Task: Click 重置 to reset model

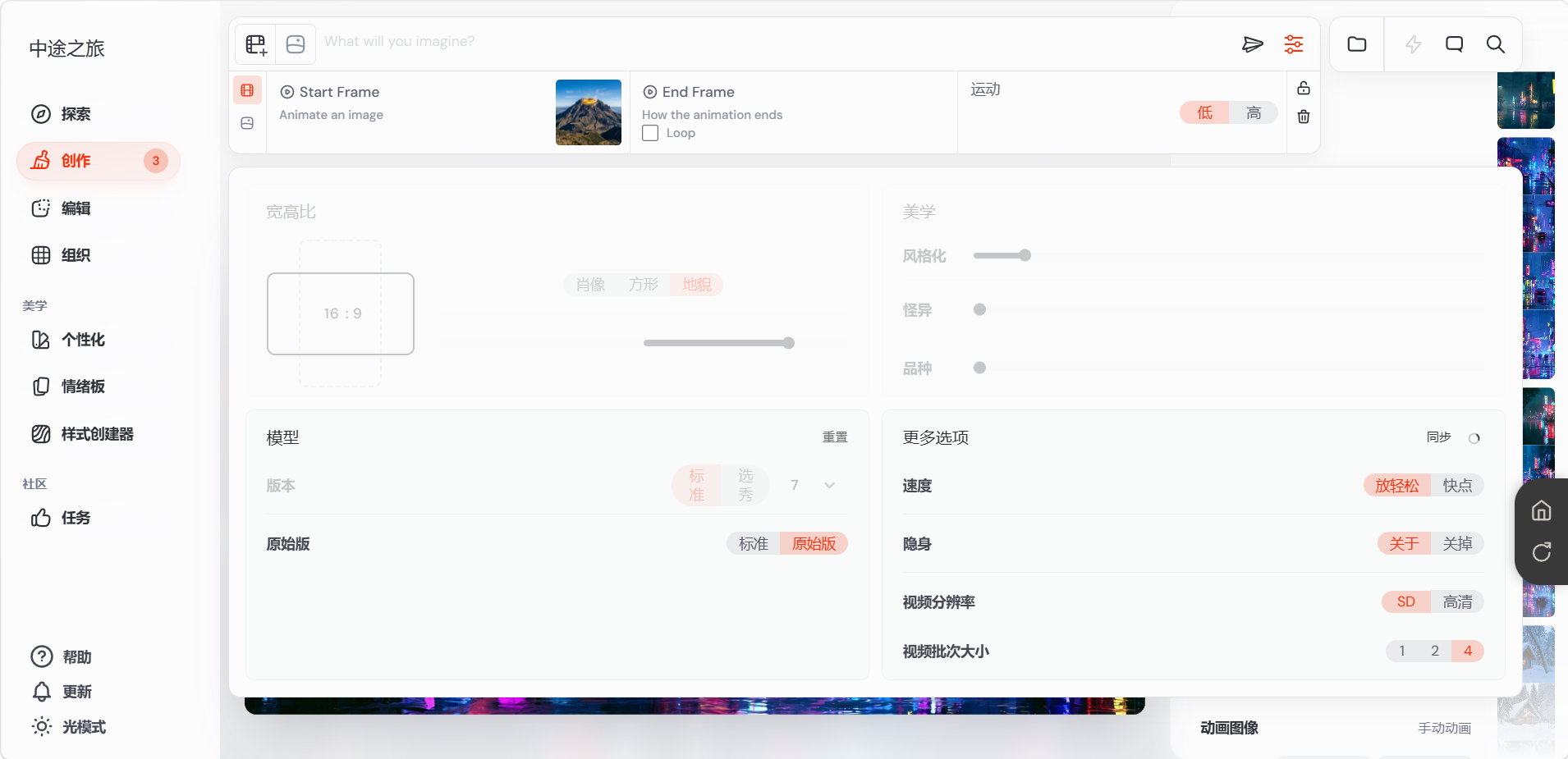Action: click(x=835, y=437)
